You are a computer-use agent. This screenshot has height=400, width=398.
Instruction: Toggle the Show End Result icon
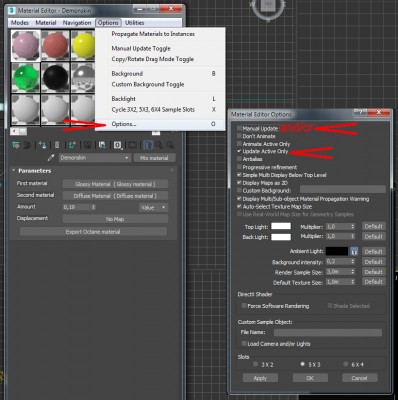click(147, 145)
